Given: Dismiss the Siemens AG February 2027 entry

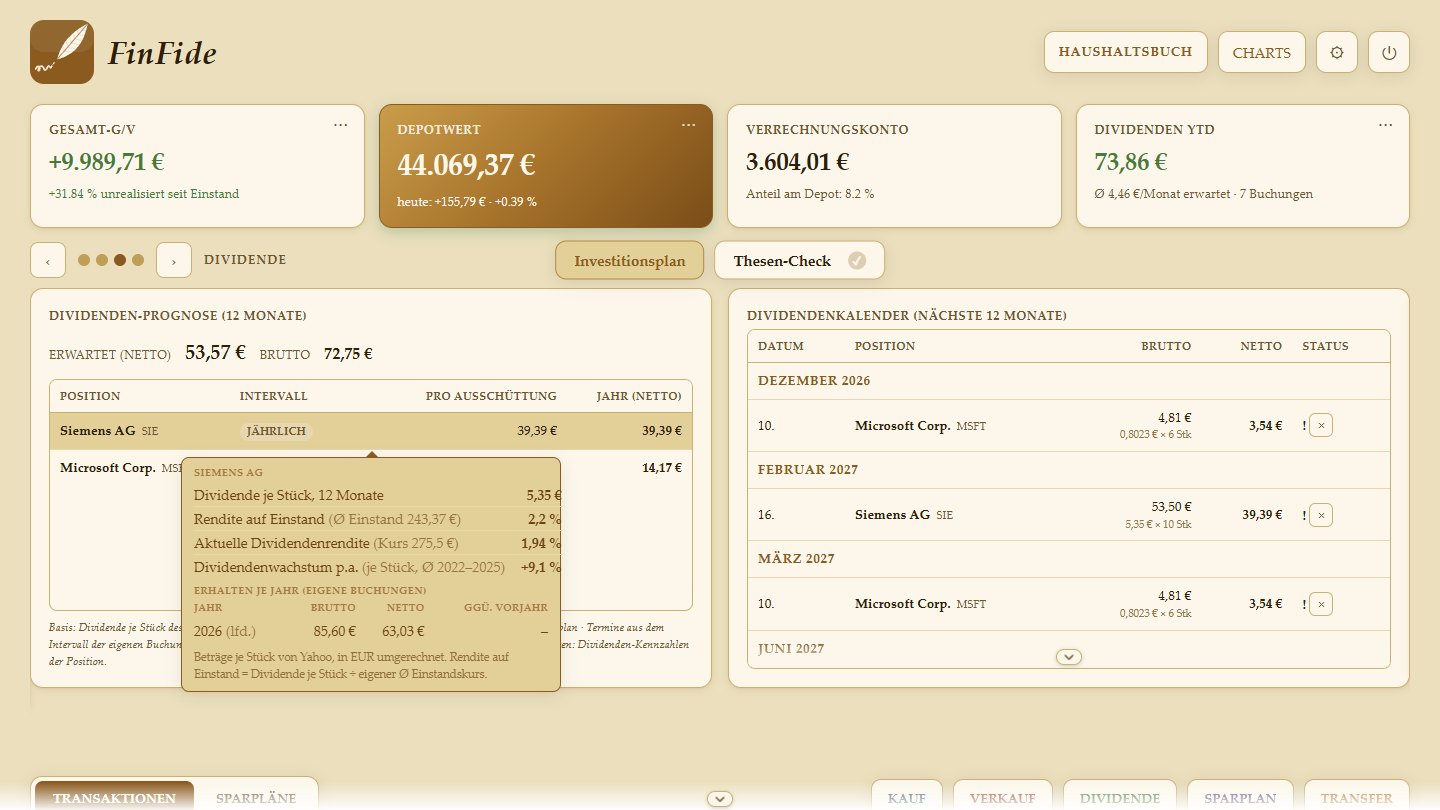Looking at the screenshot, I should click(1321, 515).
